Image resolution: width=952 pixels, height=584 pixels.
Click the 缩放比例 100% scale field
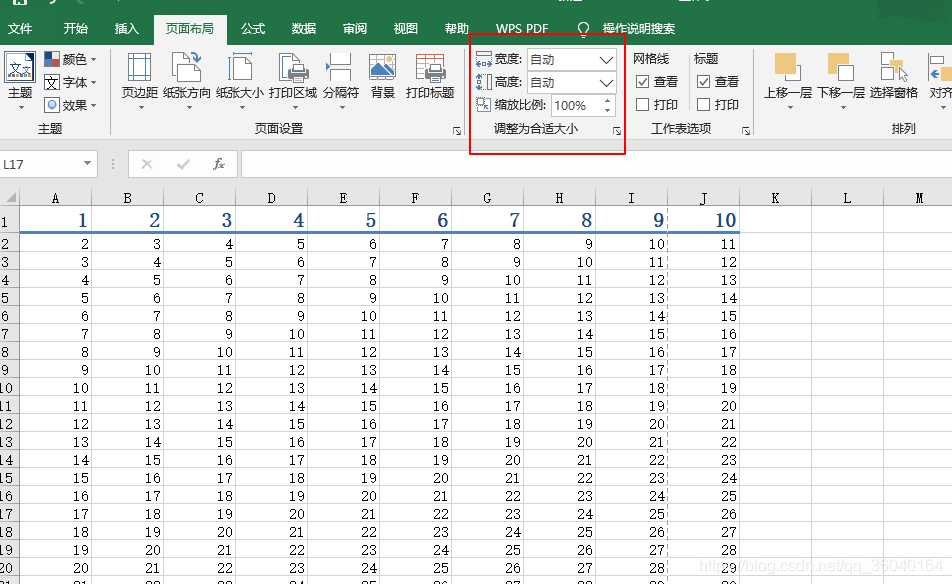(576, 106)
